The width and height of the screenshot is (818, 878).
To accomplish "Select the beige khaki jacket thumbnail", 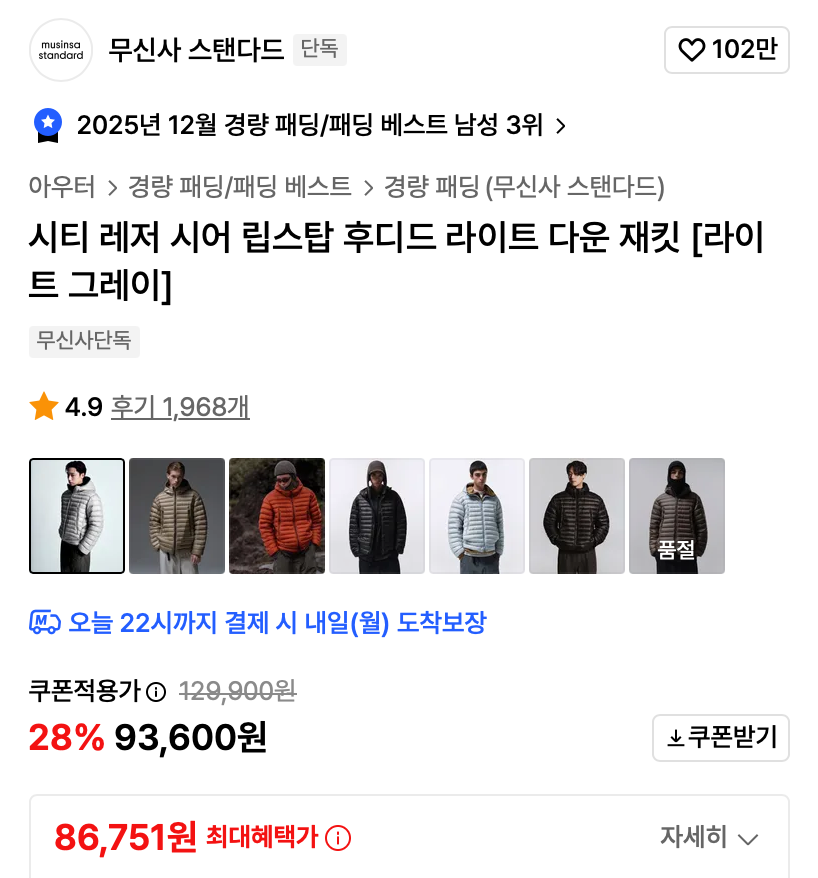I will pyautogui.click(x=177, y=516).
